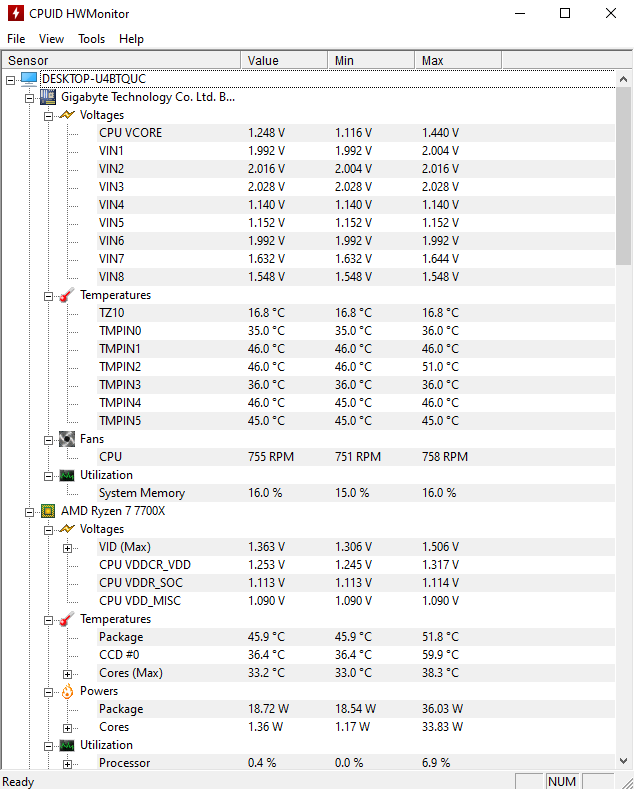Viewport: 634px width, 789px height.
Task: Click the 1.440 V CPU VCORE max
Action: pyautogui.click(x=440, y=133)
